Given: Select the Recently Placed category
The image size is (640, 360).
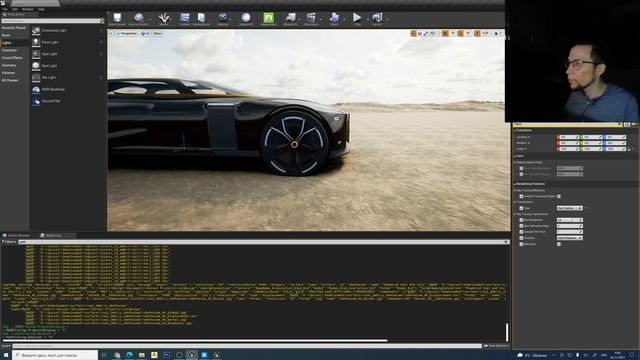Looking at the screenshot, I should pos(13,28).
